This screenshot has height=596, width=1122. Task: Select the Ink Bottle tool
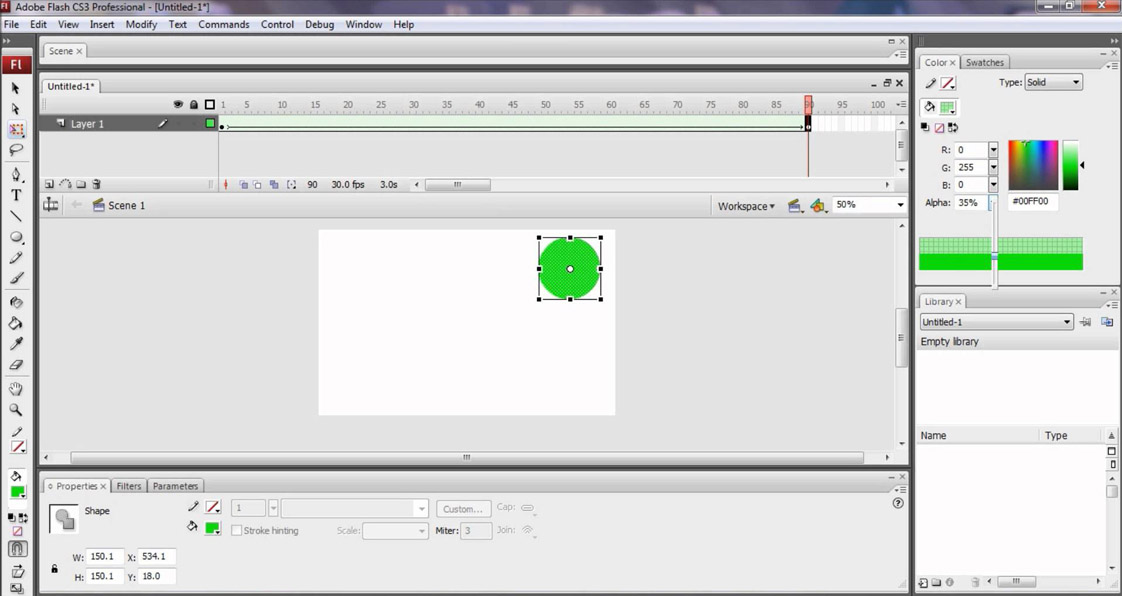tap(16, 303)
